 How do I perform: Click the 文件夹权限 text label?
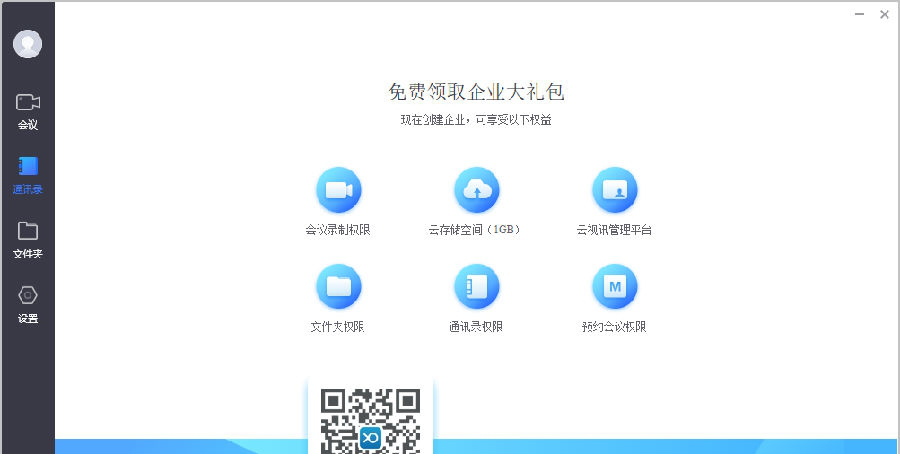338,327
